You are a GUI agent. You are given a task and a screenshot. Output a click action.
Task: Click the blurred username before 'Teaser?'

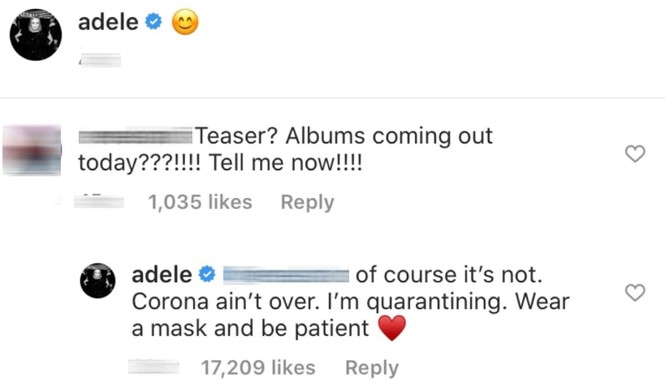click(135, 136)
